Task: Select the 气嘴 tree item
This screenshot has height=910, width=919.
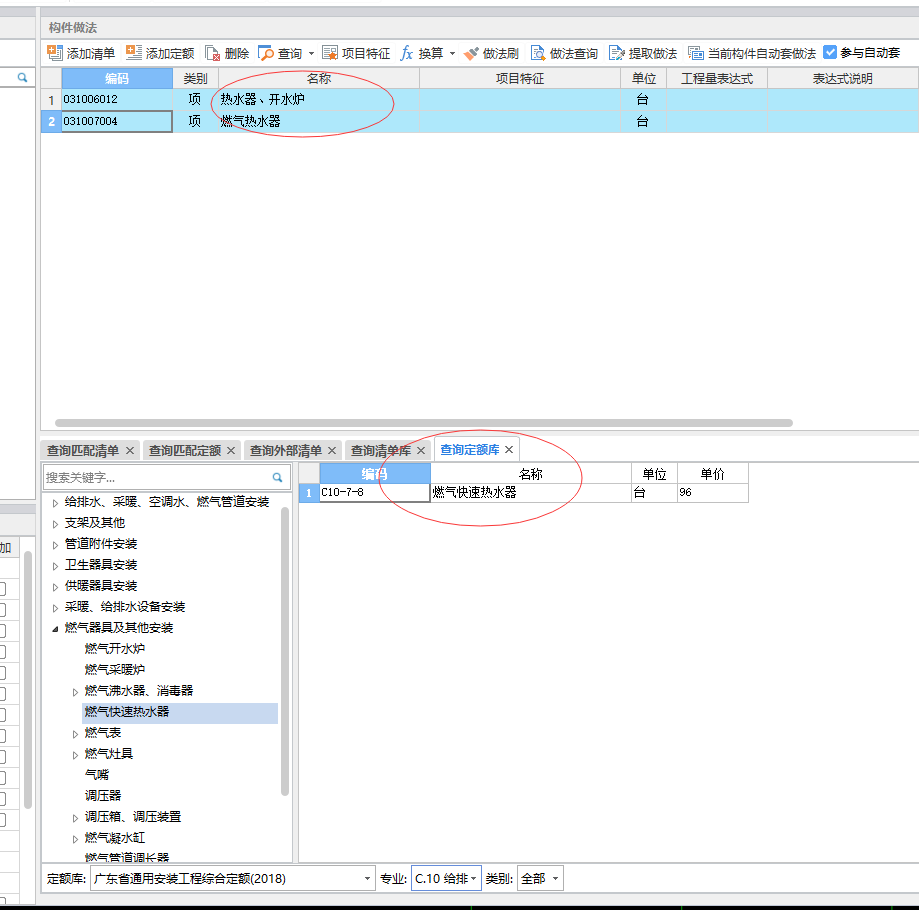Action: [x=97, y=775]
